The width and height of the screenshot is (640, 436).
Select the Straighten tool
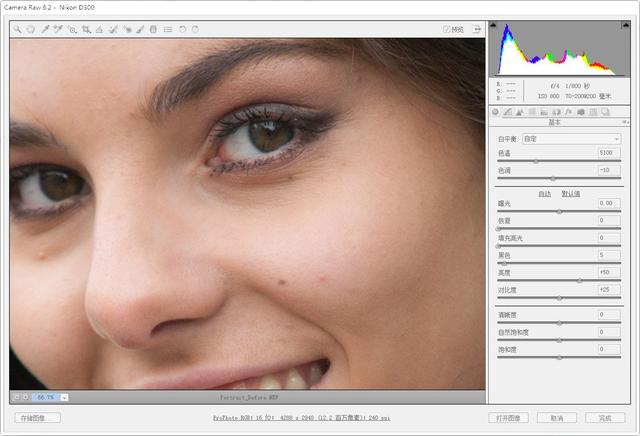click(x=99, y=29)
